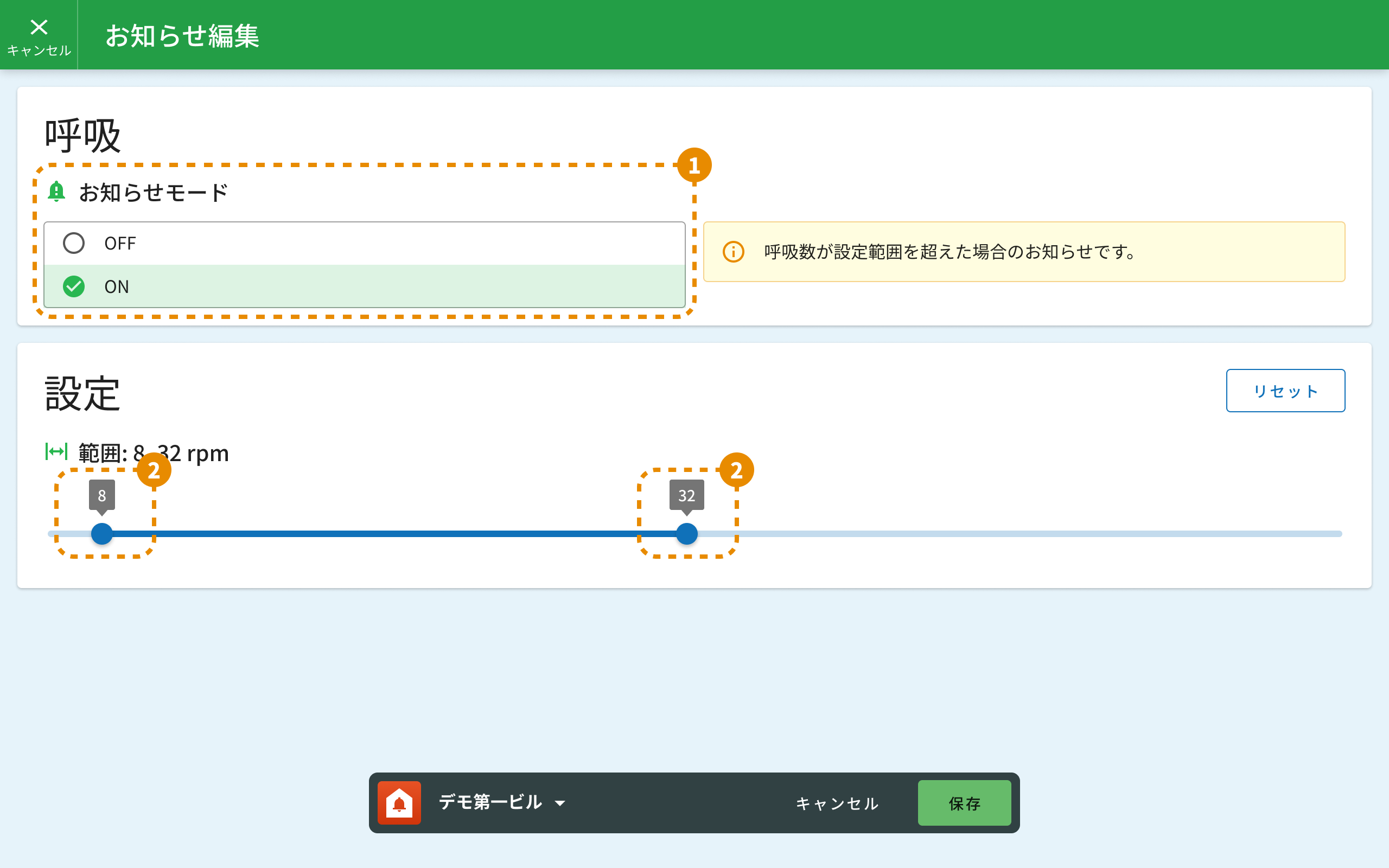1389x868 pixels.
Task: Click the red home bell icon
Action: tap(399, 802)
